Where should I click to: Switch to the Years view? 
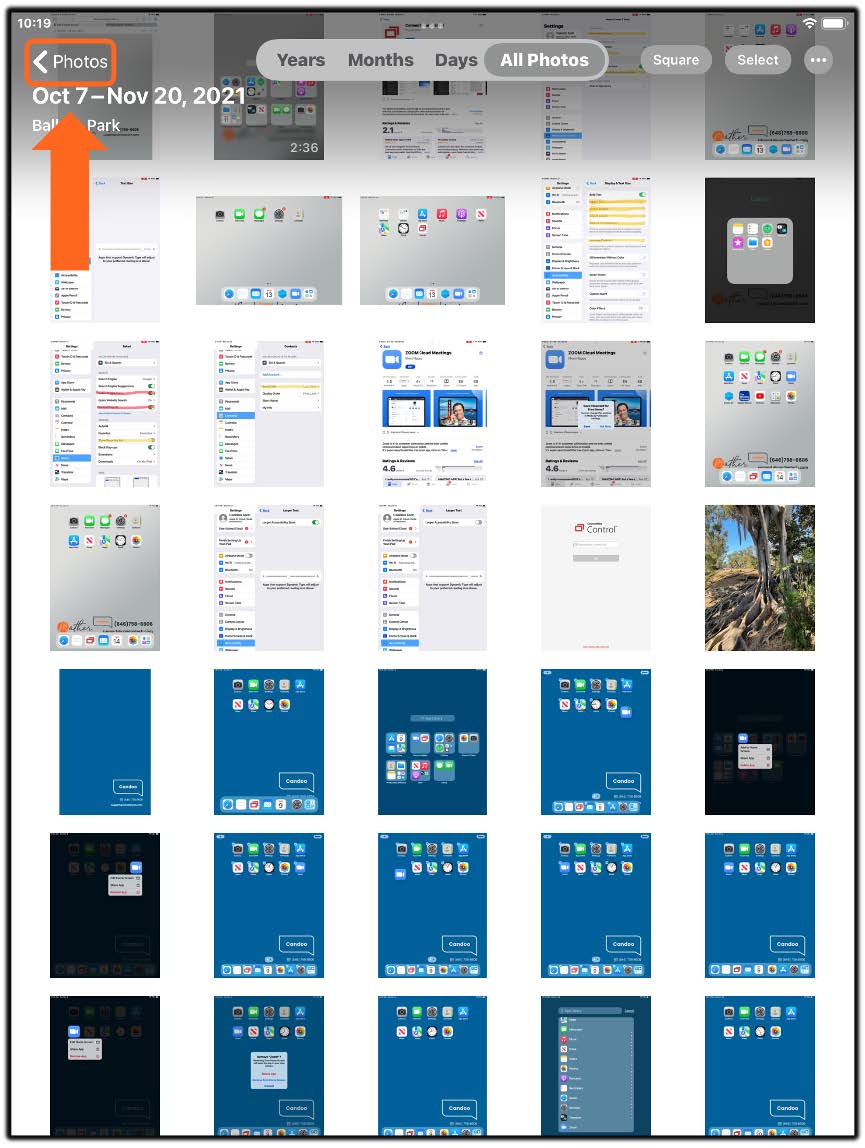[300, 60]
